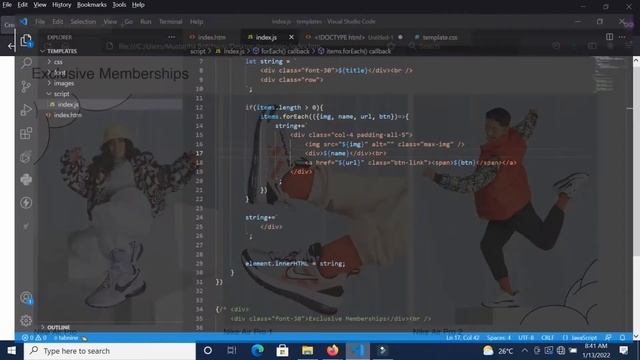Screen dimensions: 640x360
Task: Open the Explorer icon in VS Code activity bar
Action: coord(26,40)
